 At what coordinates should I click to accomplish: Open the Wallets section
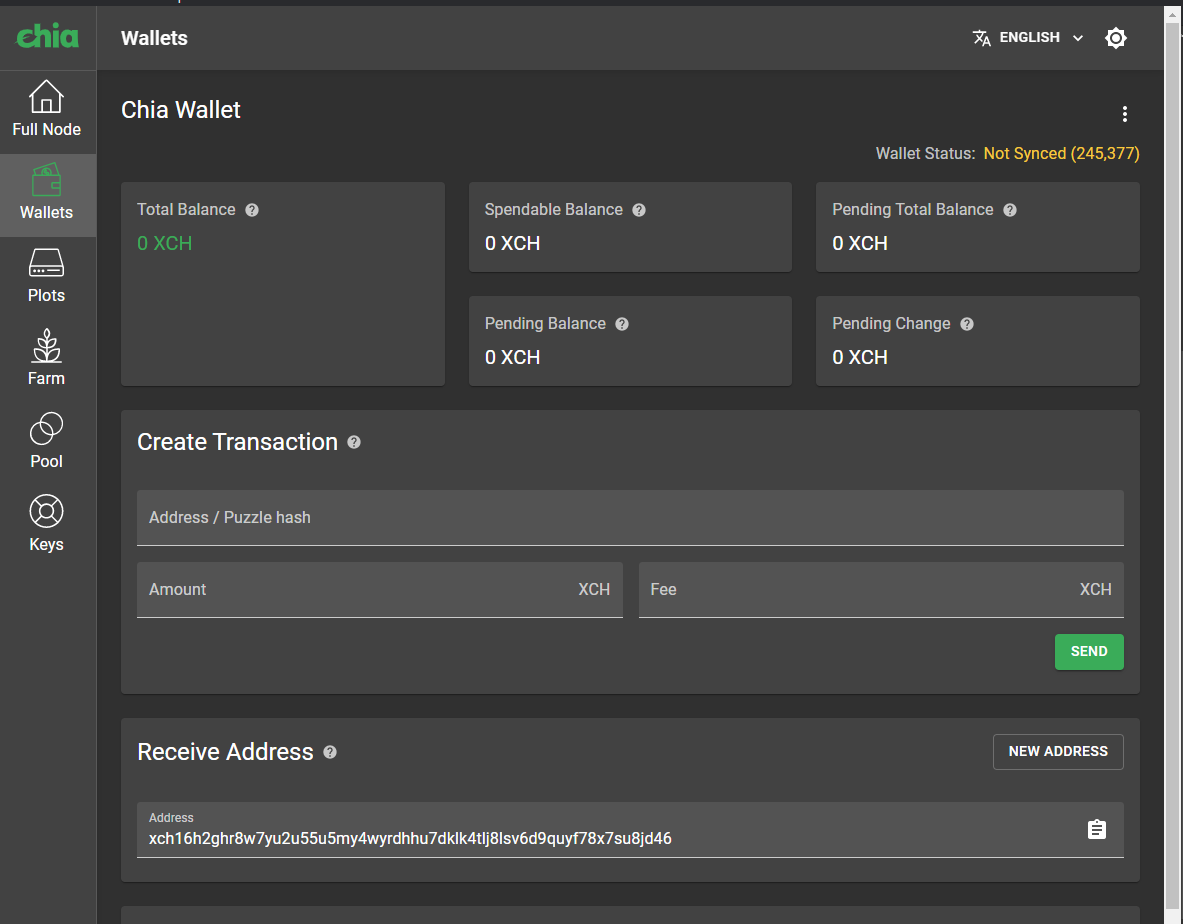click(47, 194)
